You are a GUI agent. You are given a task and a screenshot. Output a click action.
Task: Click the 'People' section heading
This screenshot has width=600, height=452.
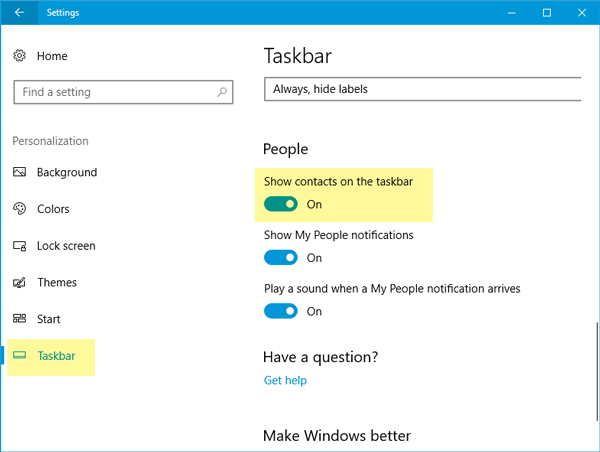tap(285, 149)
